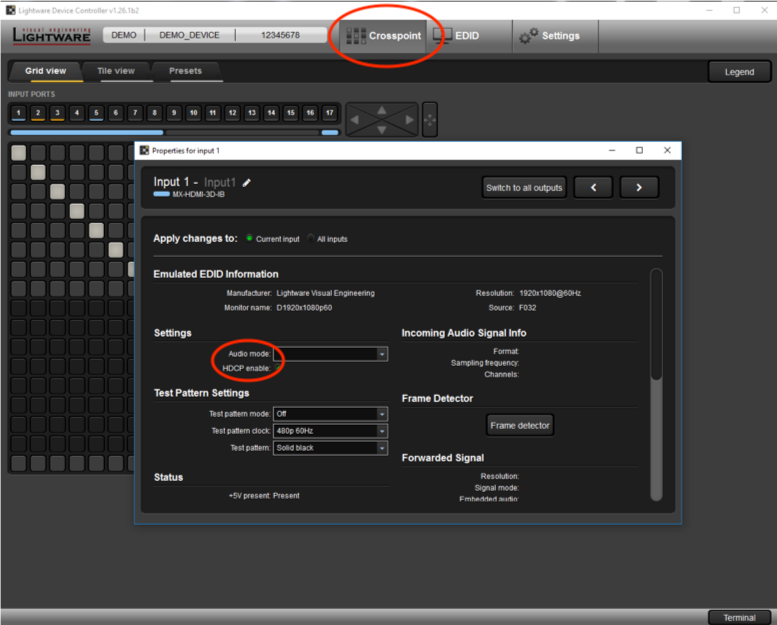The width and height of the screenshot is (777, 625).
Task: Toggle crosspoint input 3 to output 3
Action: 57,191
